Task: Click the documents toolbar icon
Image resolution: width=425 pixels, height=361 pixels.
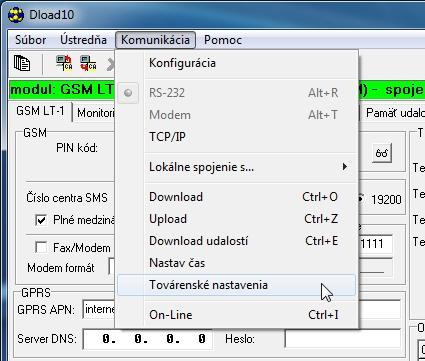Action: point(22,63)
